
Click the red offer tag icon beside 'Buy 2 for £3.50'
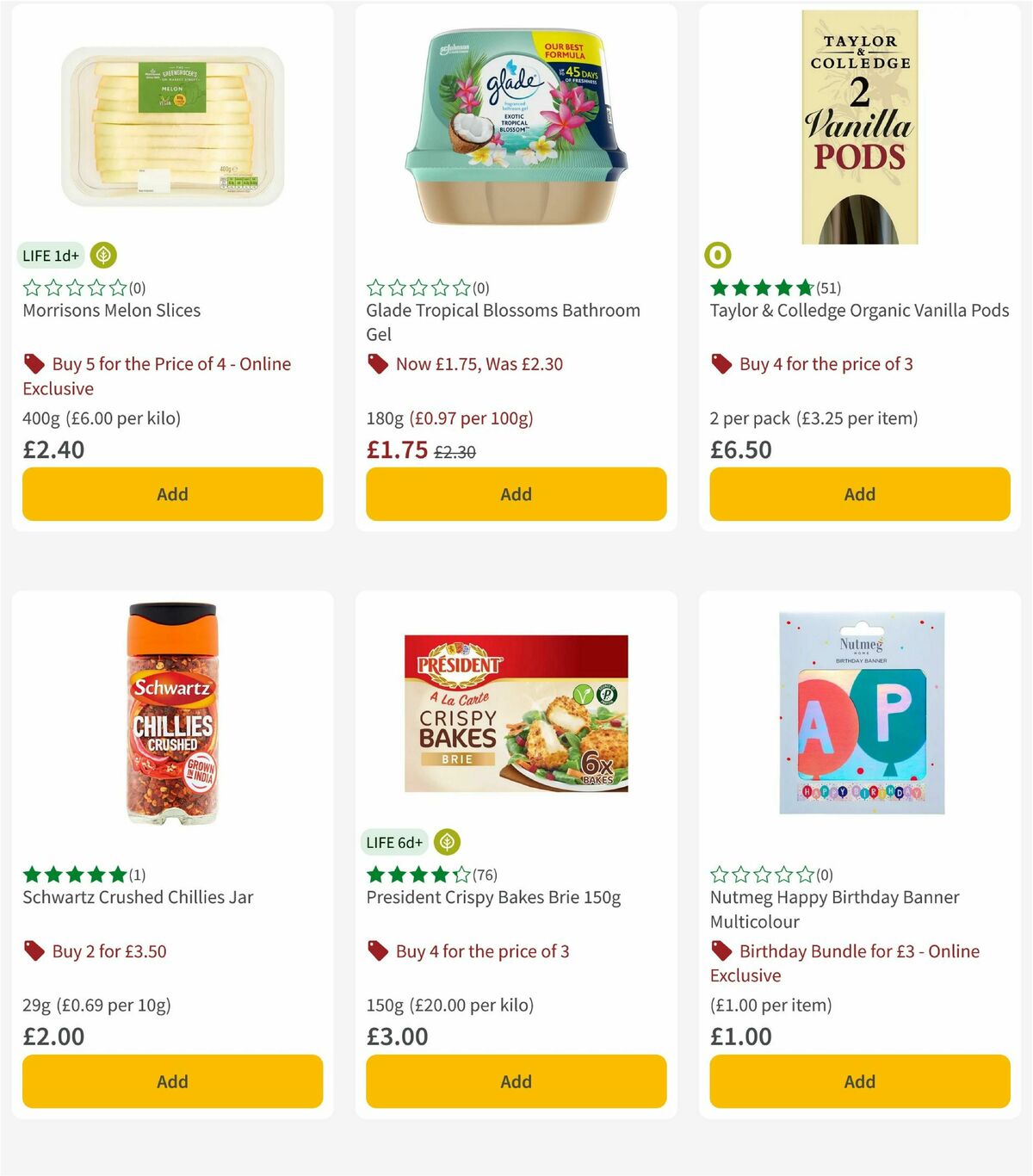(x=34, y=950)
